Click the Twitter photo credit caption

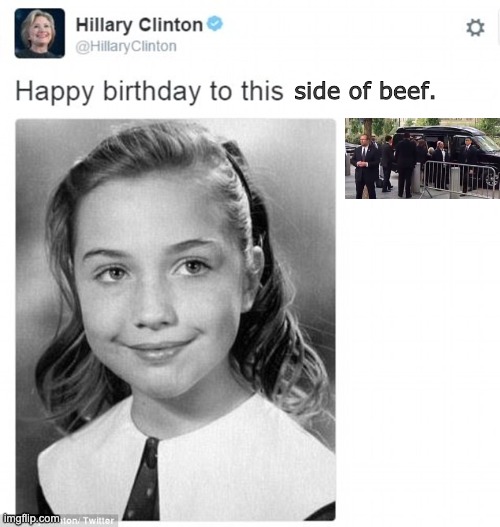click(89, 521)
